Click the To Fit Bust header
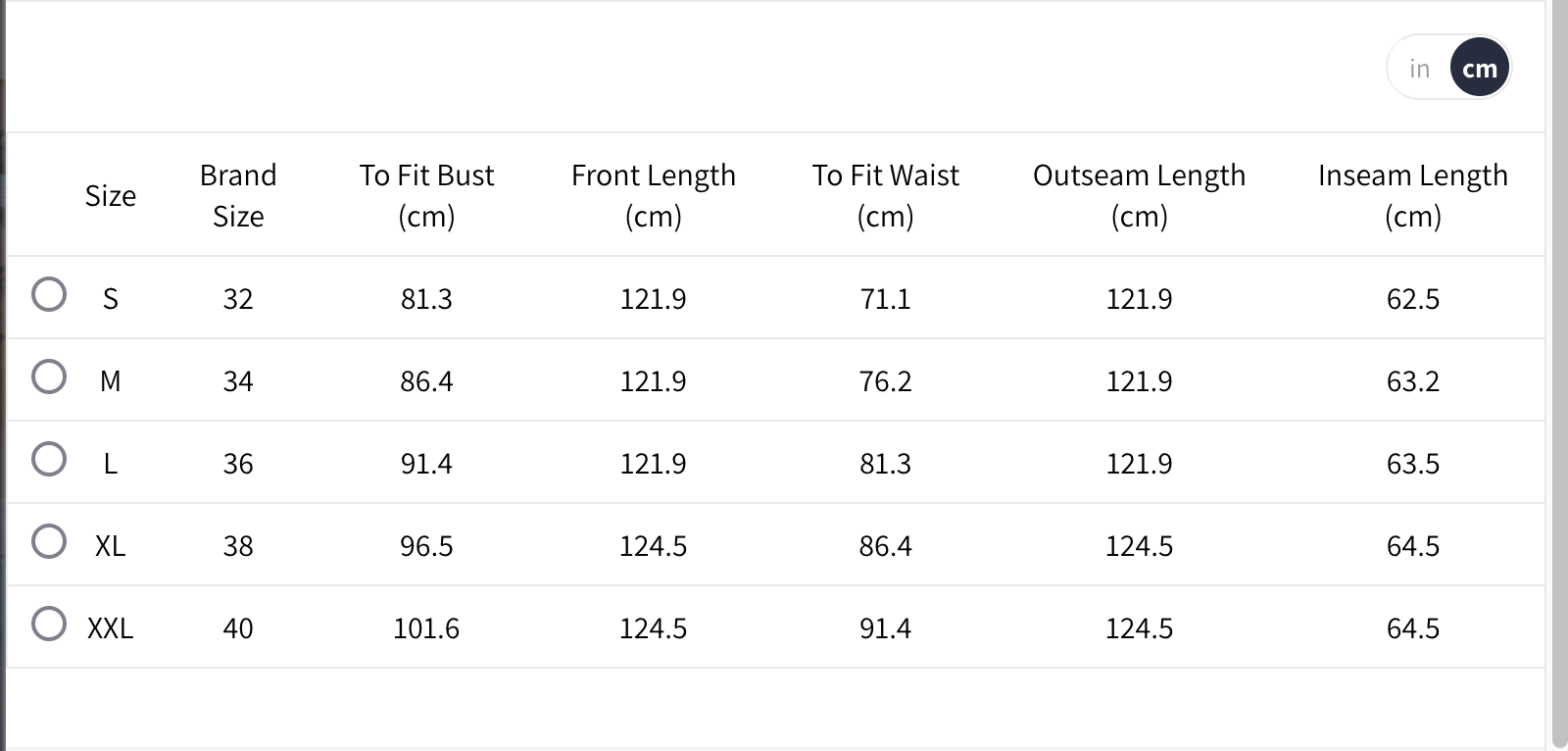 426,195
